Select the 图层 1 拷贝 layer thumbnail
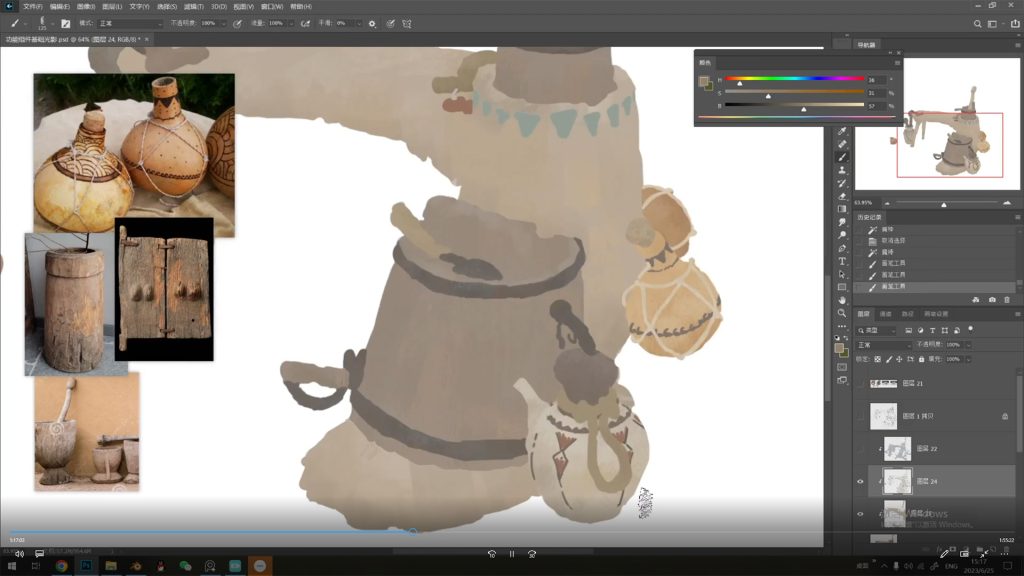 883,416
